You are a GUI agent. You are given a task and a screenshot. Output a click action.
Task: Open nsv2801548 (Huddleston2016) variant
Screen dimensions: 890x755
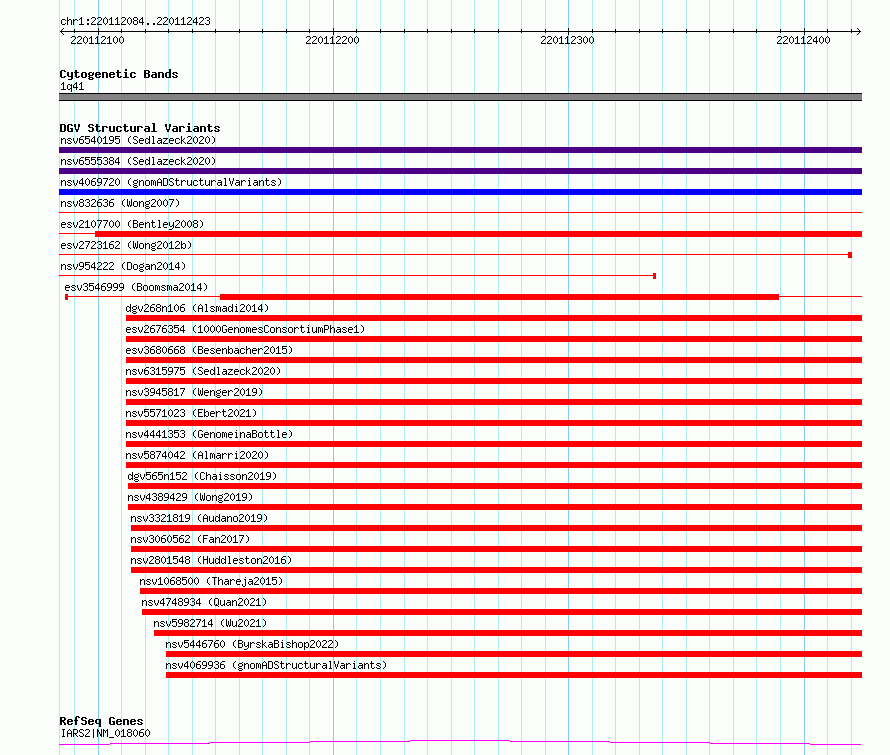click(x=211, y=560)
